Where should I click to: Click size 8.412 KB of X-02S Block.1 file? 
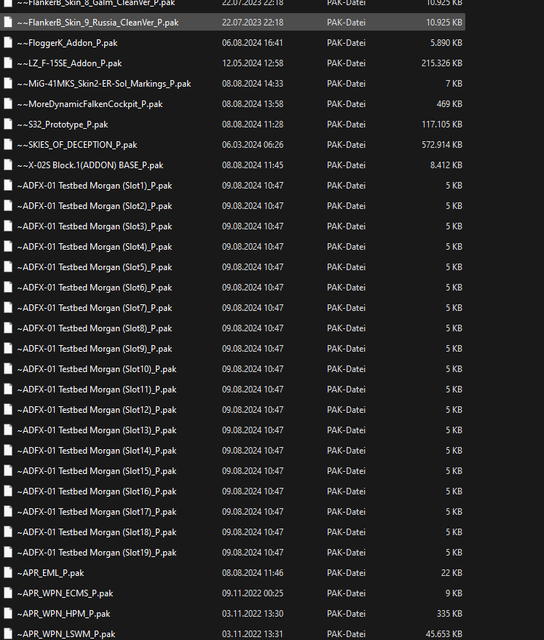click(446, 165)
